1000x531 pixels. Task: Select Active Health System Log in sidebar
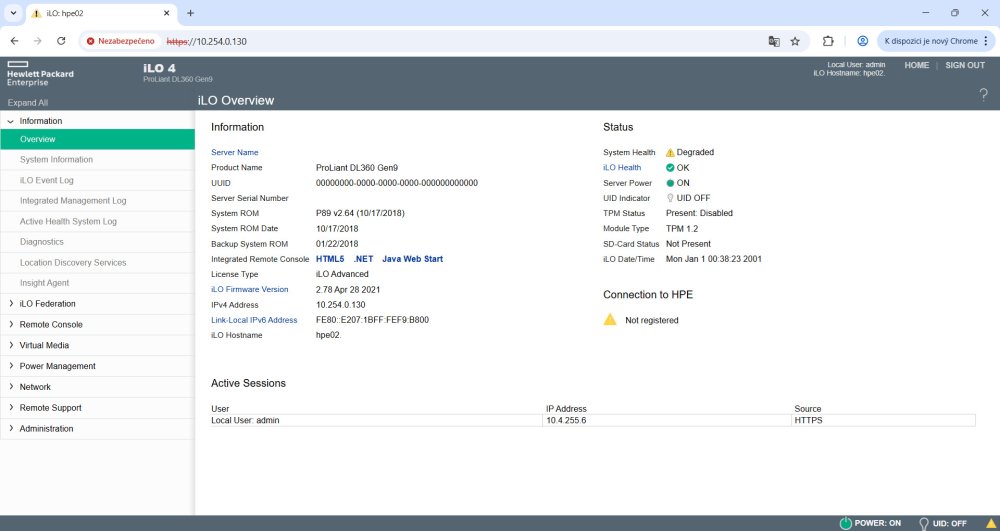pos(68,222)
